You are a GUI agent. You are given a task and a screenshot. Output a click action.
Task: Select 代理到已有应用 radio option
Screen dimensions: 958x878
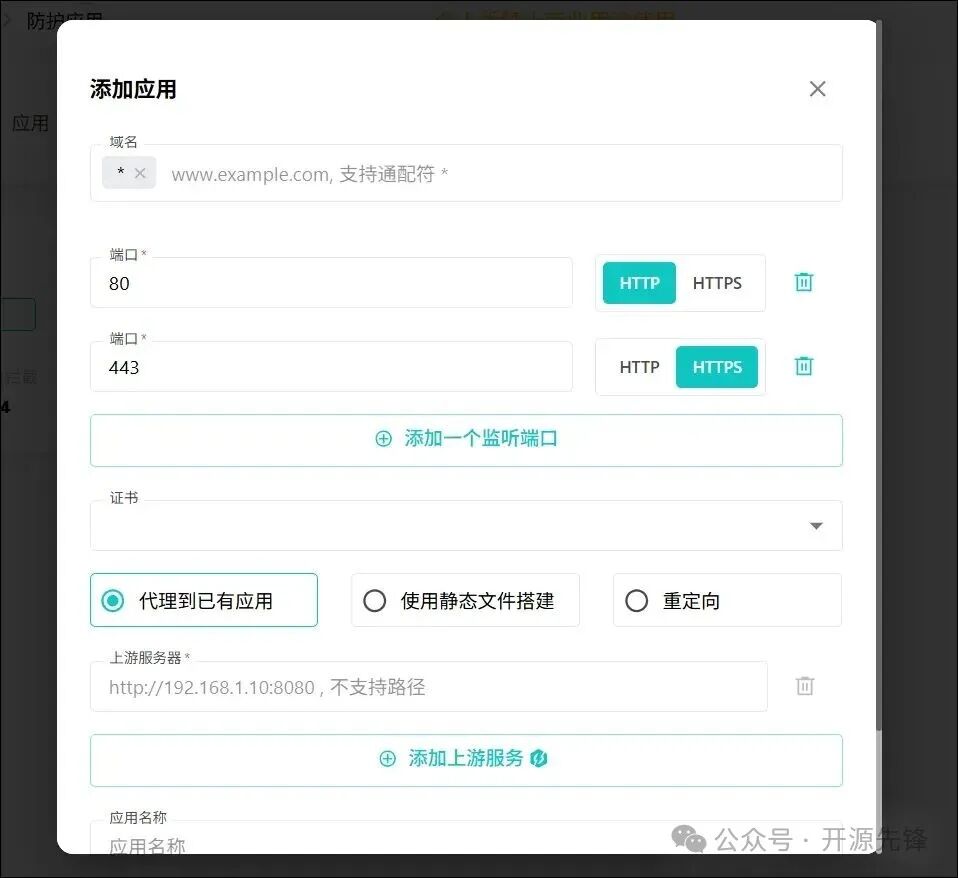113,601
